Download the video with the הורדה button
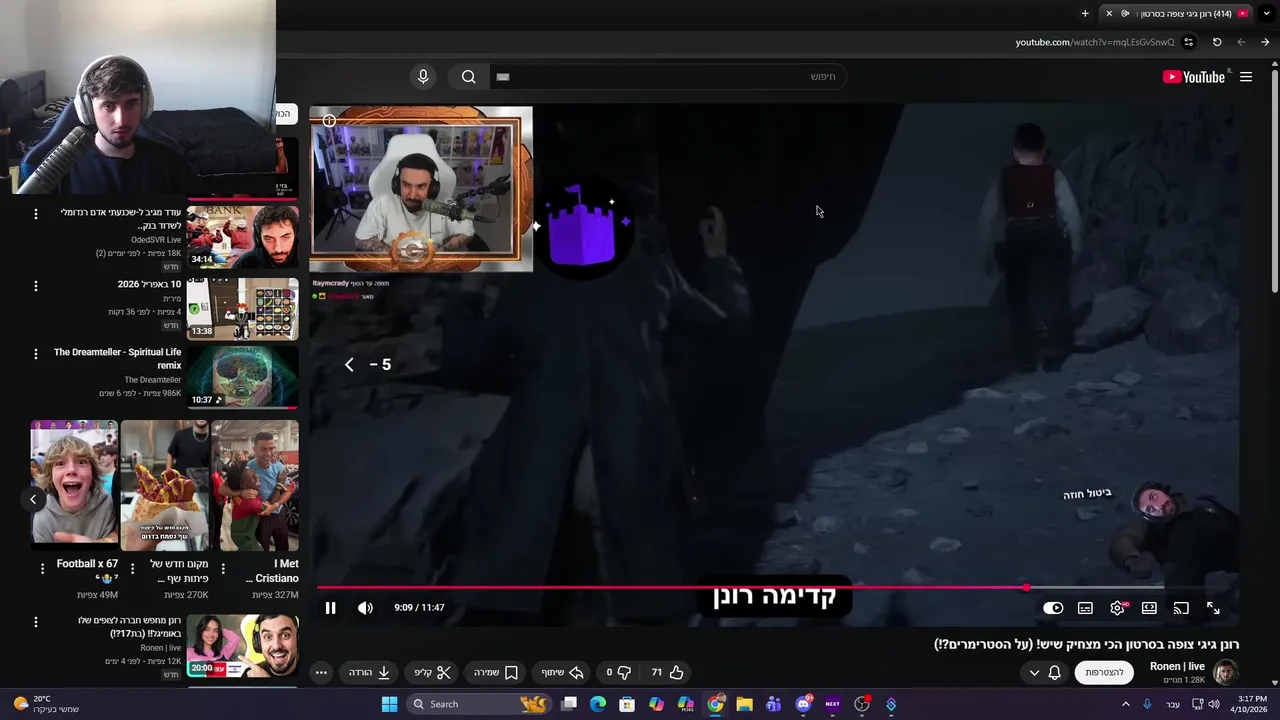The image size is (1280, 720). pyautogui.click(x=369, y=672)
